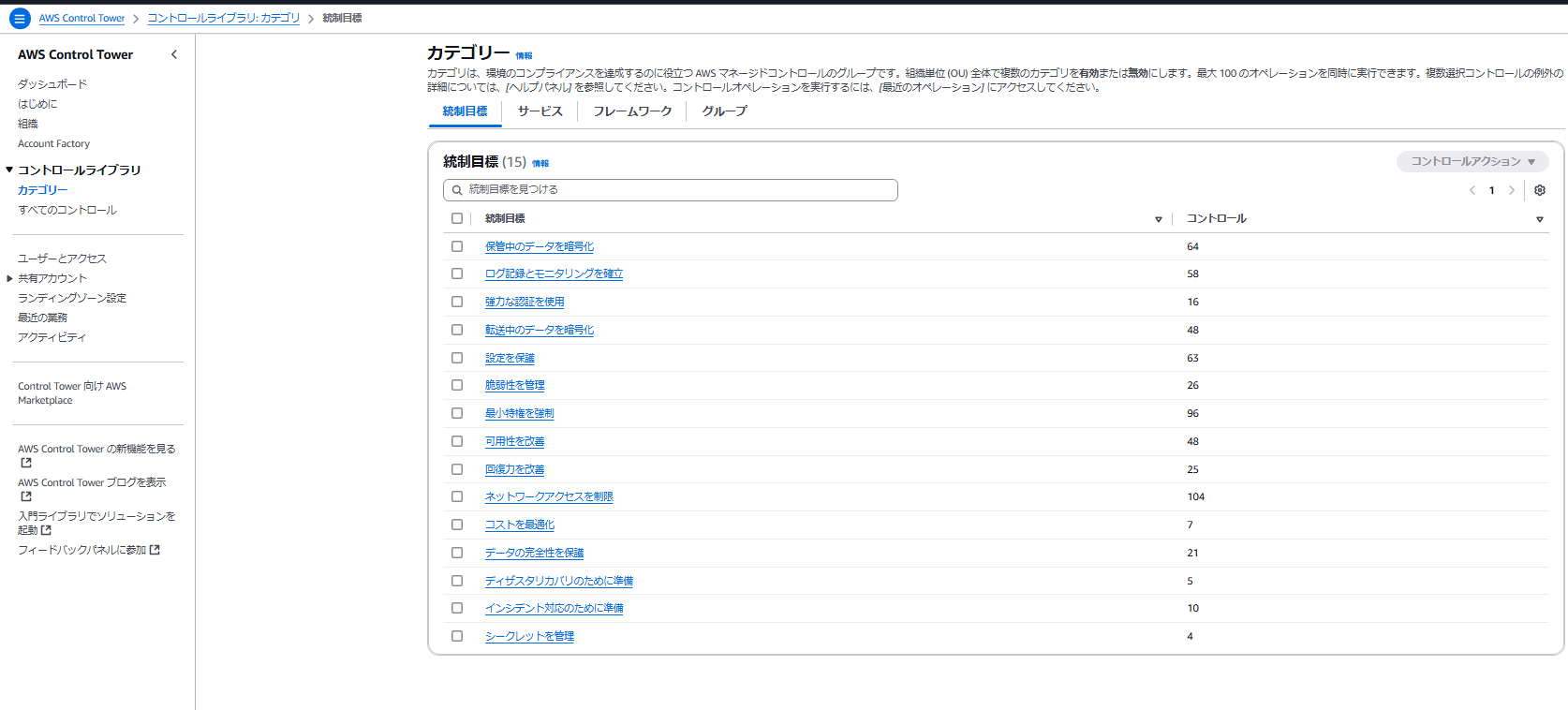Expand the 共有アカウント sidebar item
The height and width of the screenshot is (710, 1568).
[9, 278]
